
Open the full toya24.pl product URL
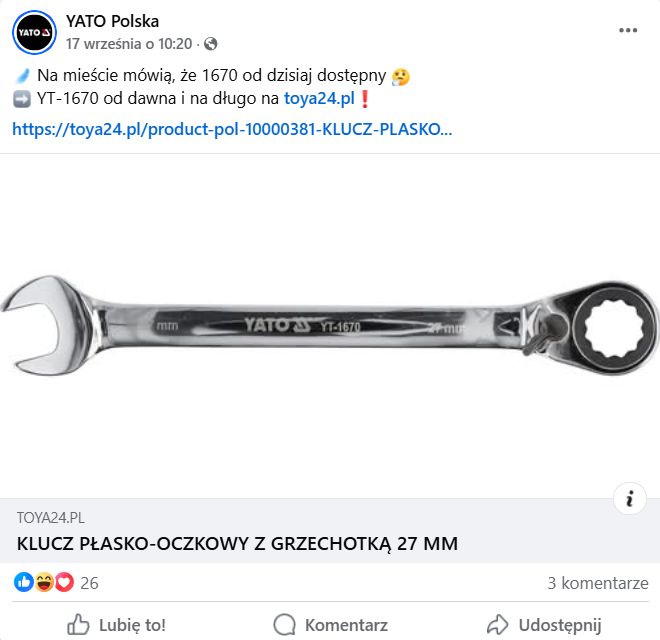pos(232,129)
